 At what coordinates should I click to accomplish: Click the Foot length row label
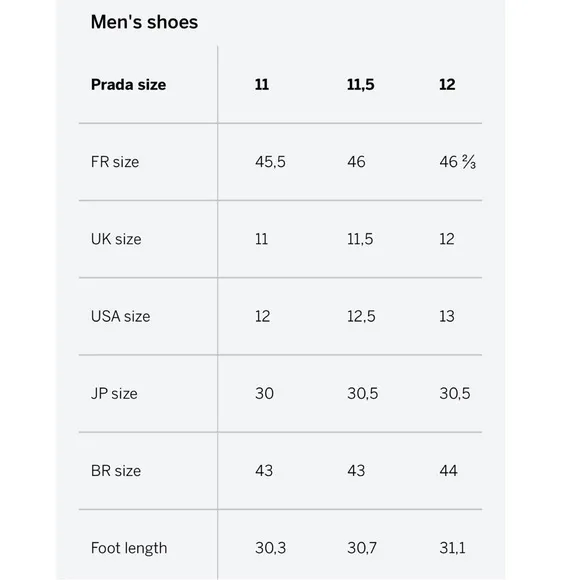point(129,548)
